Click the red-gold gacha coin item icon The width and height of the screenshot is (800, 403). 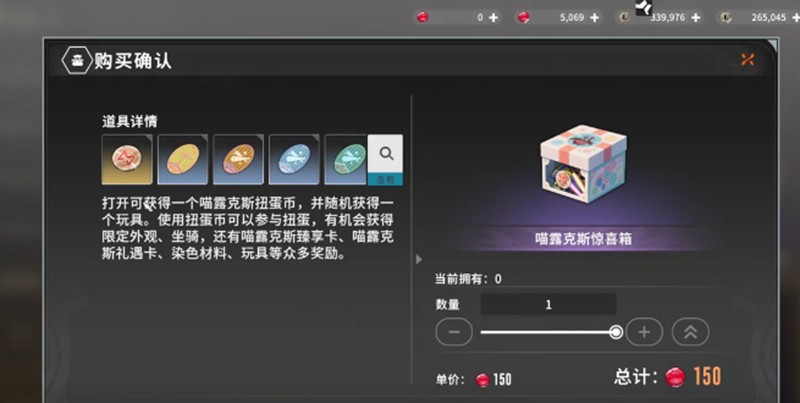point(127,159)
